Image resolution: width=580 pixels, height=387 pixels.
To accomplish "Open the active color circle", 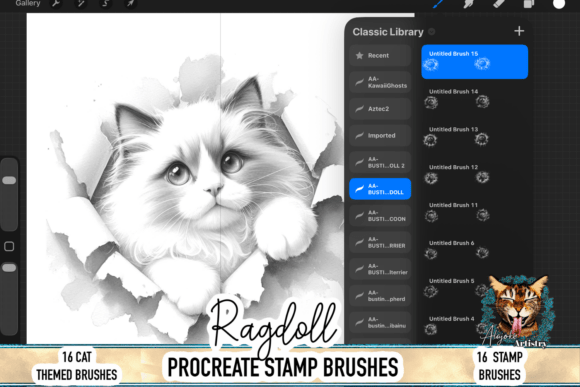I will point(559,4).
